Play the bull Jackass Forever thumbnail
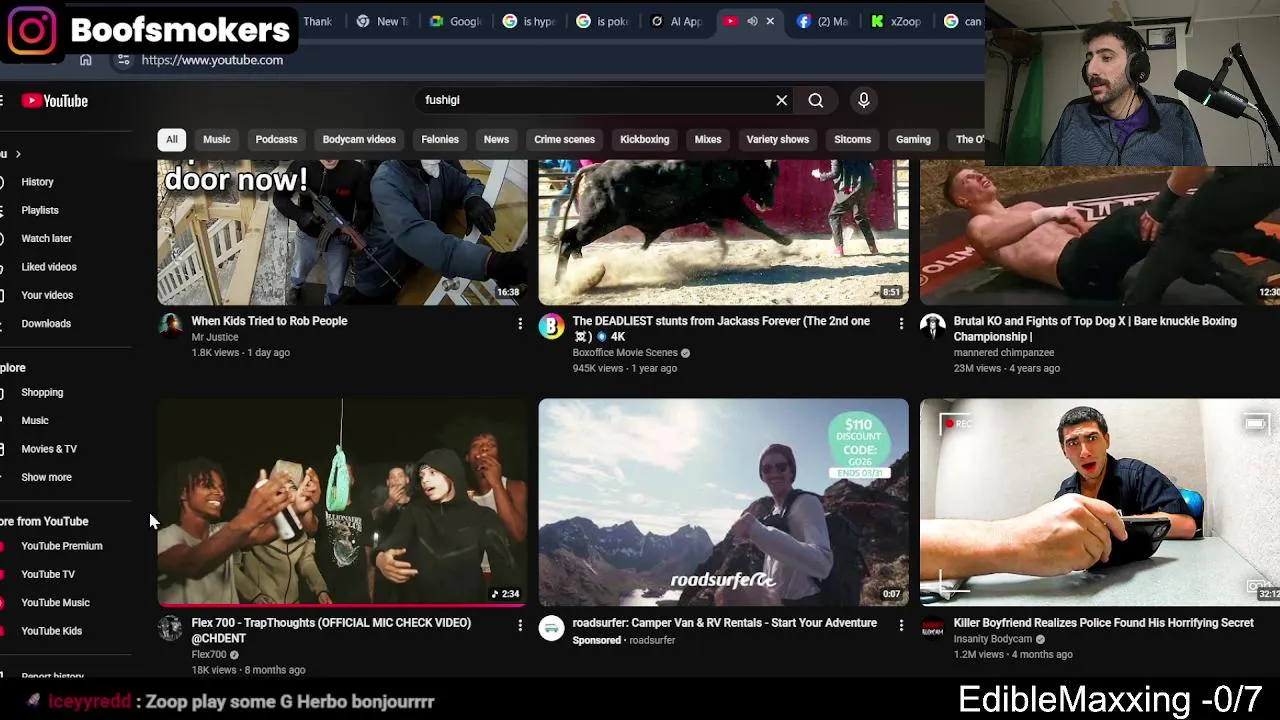Screen dimensions: 1280x720 point(724,232)
